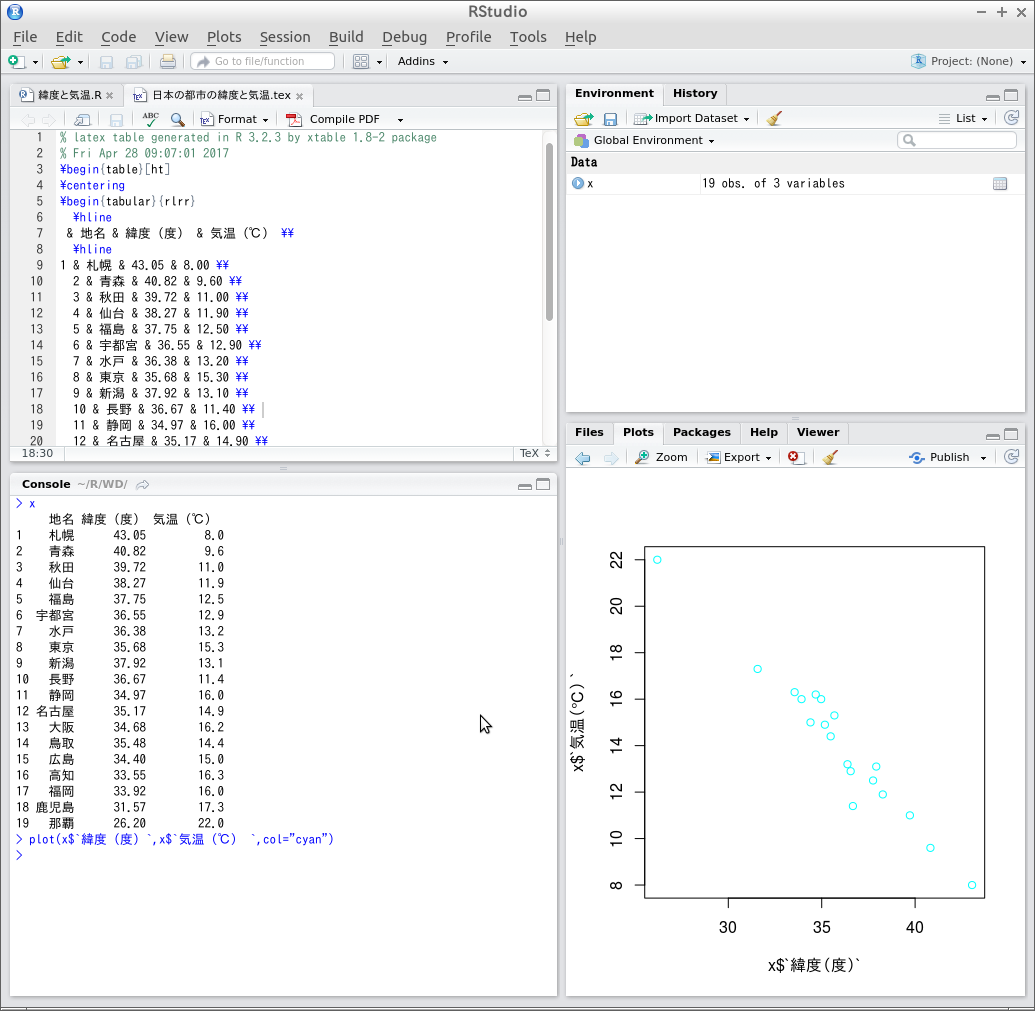Click the TeX file type selector in status bar
Screen dimensions: 1035x1011
click(x=535, y=453)
